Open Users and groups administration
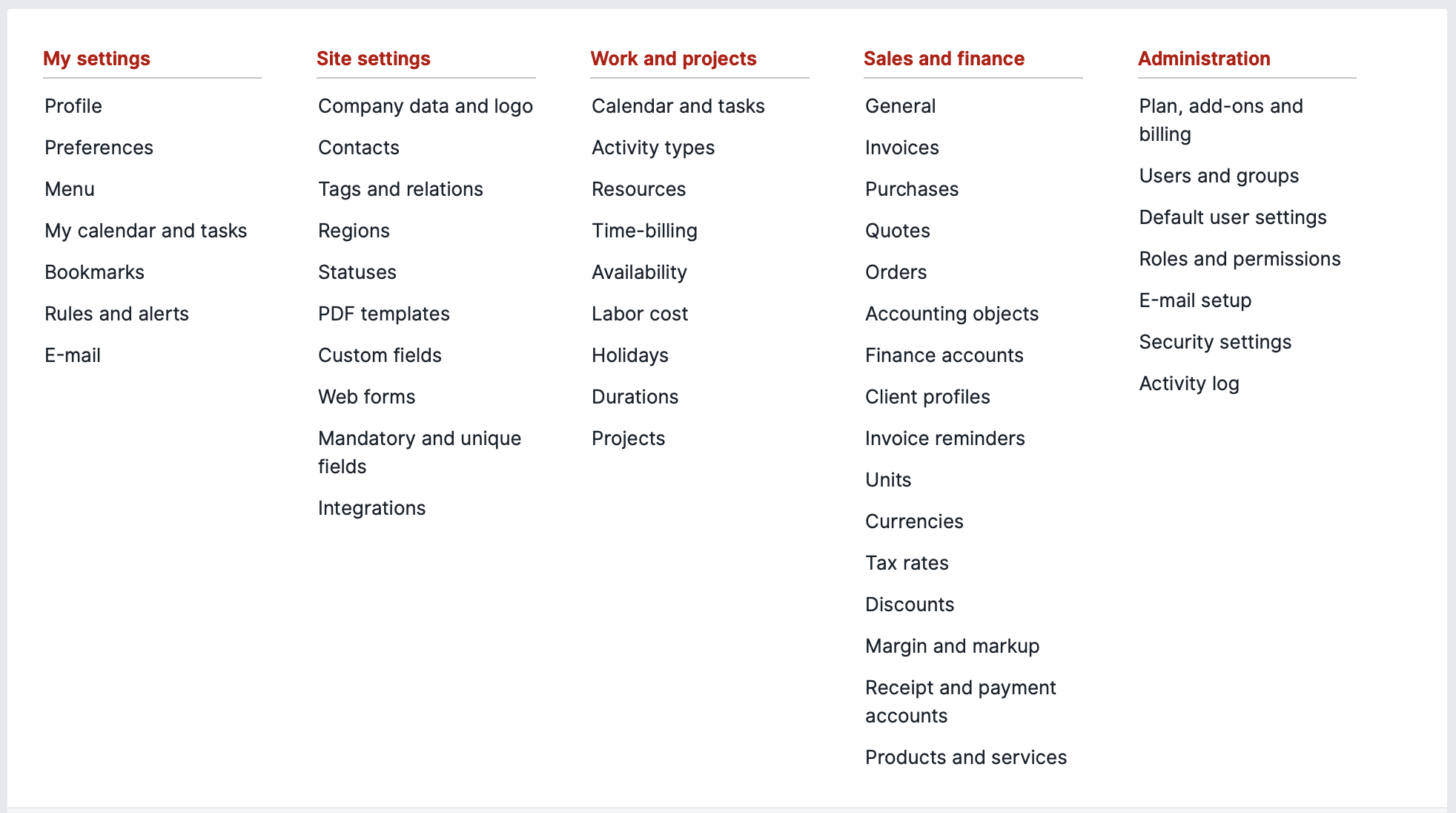This screenshot has width=1456, height=813. [1219, 176]
